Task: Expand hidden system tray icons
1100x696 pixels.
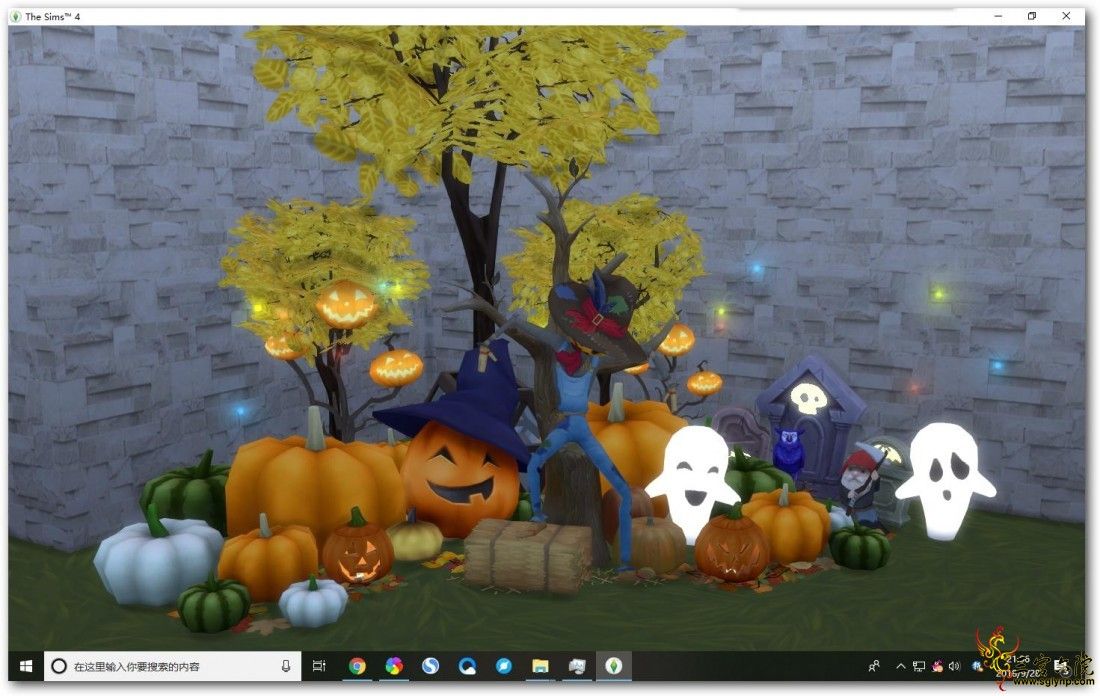Action: point(900,667)
